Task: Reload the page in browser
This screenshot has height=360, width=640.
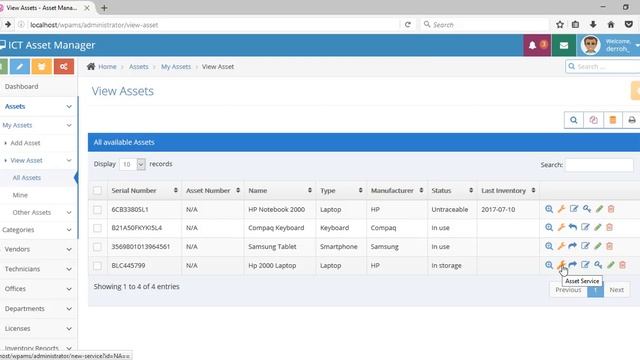Action: (x=407, y=24)
